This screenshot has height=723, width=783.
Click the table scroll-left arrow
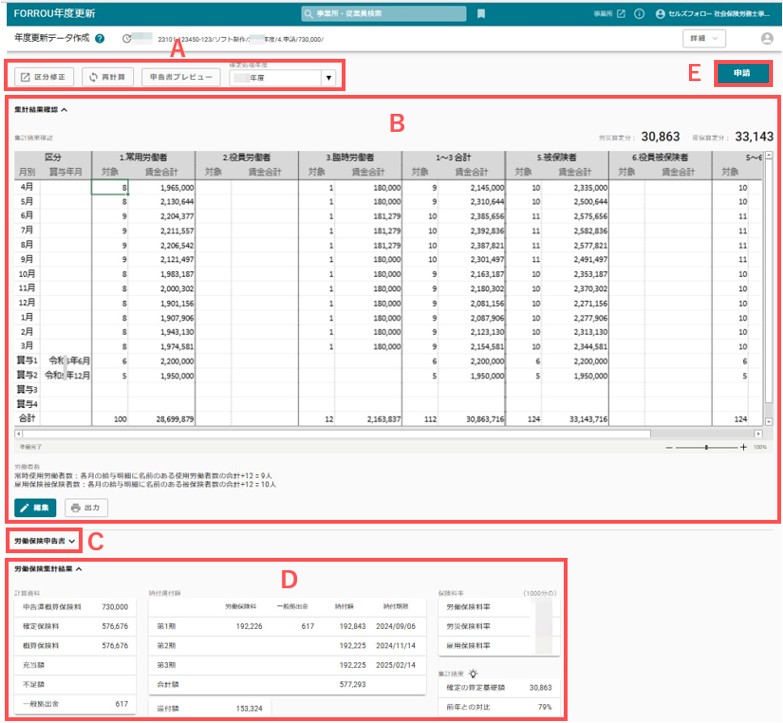tap(18, 433)
